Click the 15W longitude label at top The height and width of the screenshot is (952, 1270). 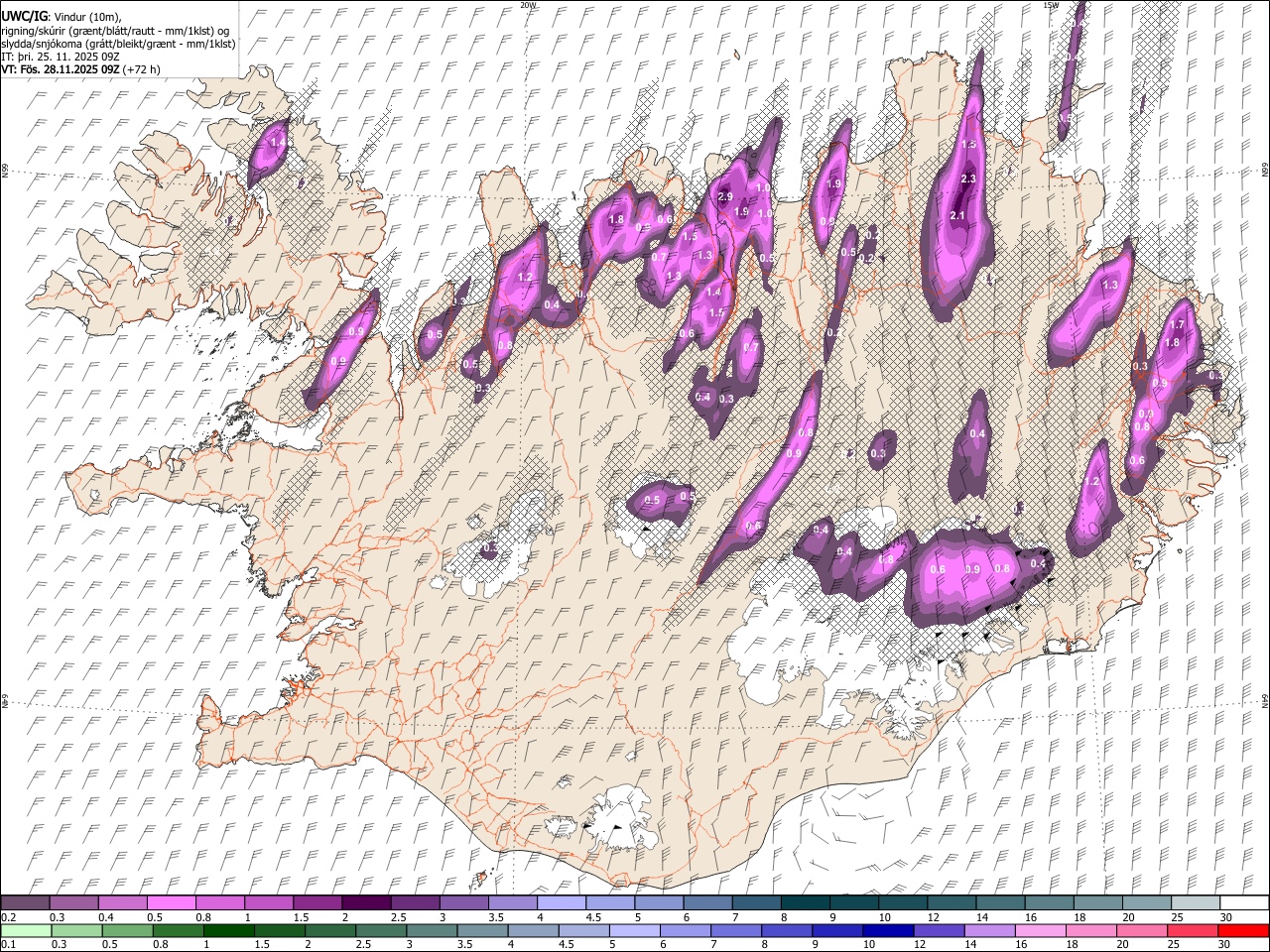[1051, 5]
